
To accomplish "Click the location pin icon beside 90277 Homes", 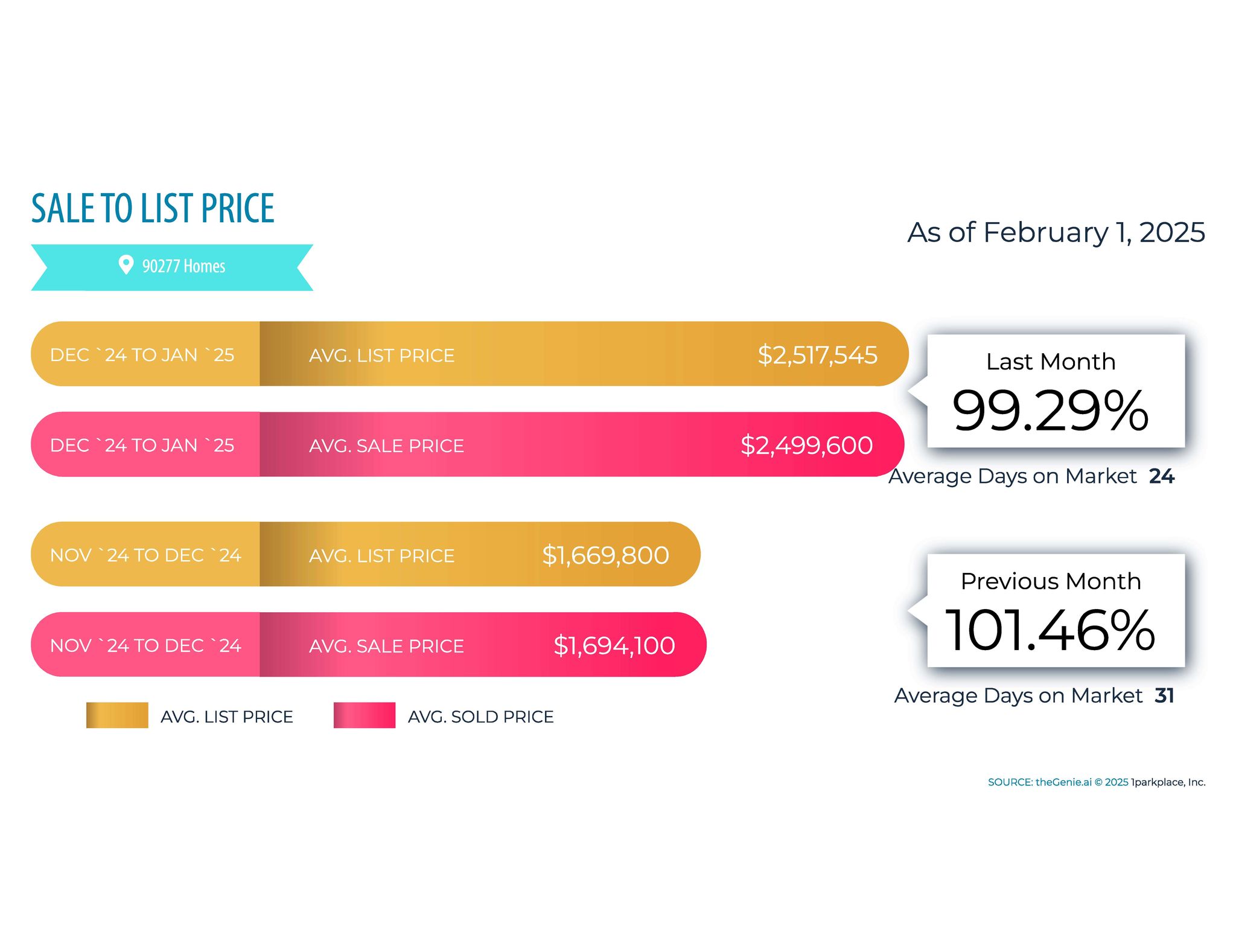I will (126, 264).
